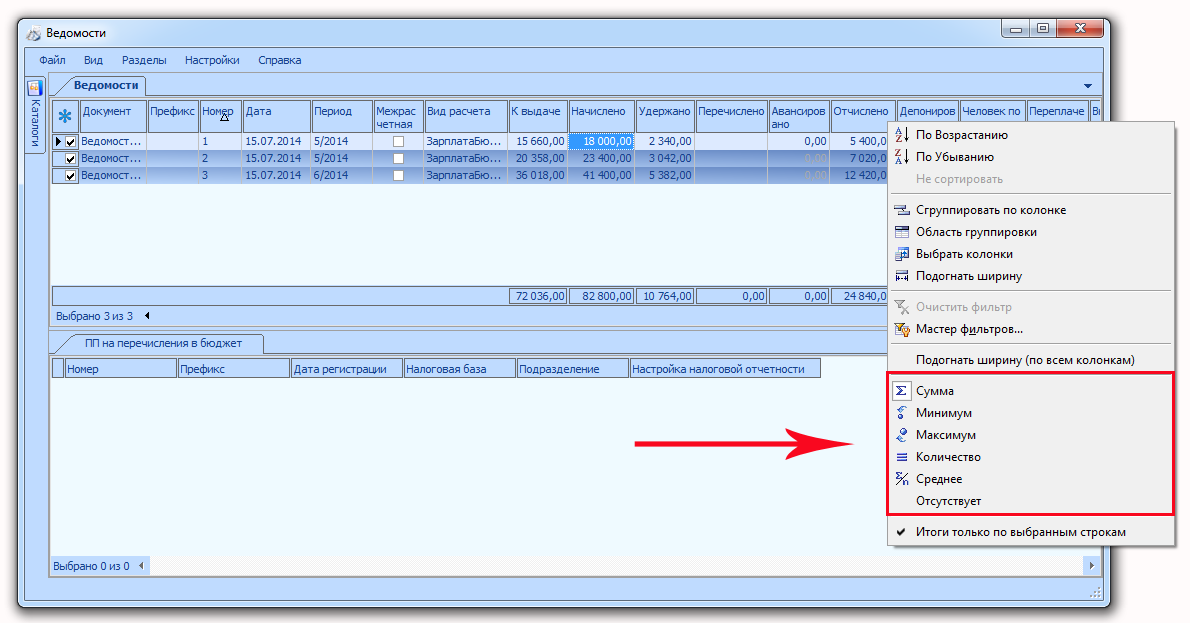
Task: Click the Номер header in upper grid
Action: click(x=221, y=117)
